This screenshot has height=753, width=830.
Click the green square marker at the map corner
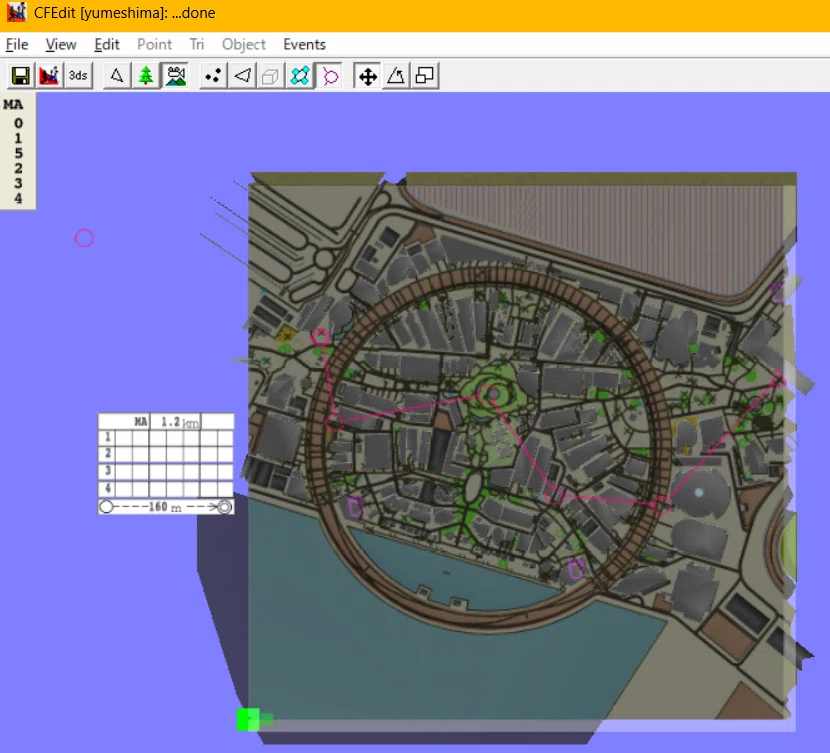click(x=248, y=720)
